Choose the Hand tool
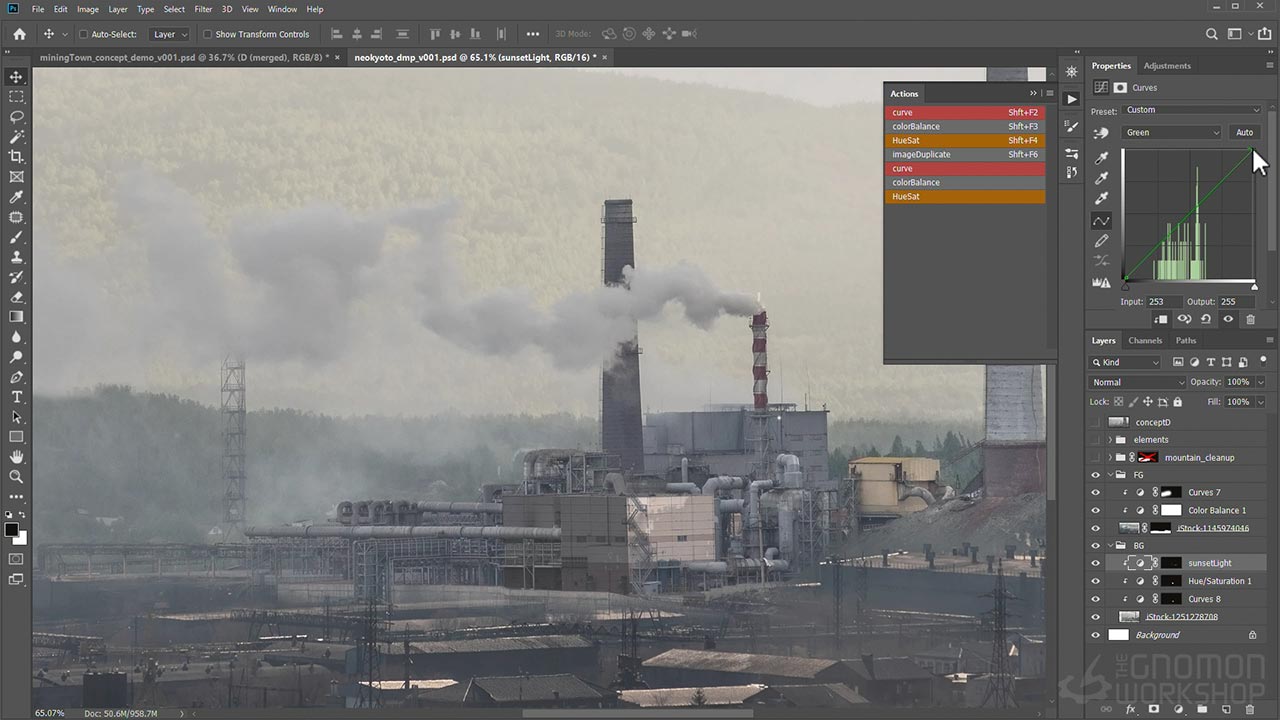 coord(16,457)
